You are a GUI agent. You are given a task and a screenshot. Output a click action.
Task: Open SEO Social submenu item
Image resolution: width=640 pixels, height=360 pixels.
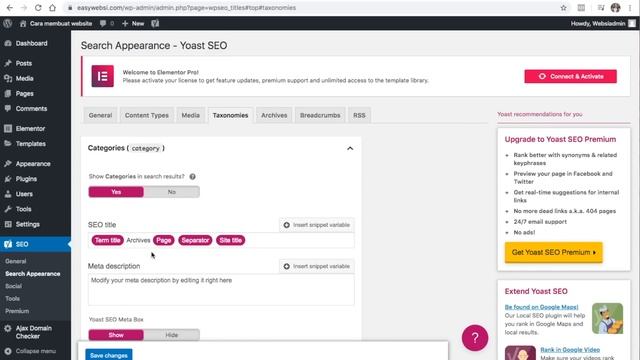point(13,286)
